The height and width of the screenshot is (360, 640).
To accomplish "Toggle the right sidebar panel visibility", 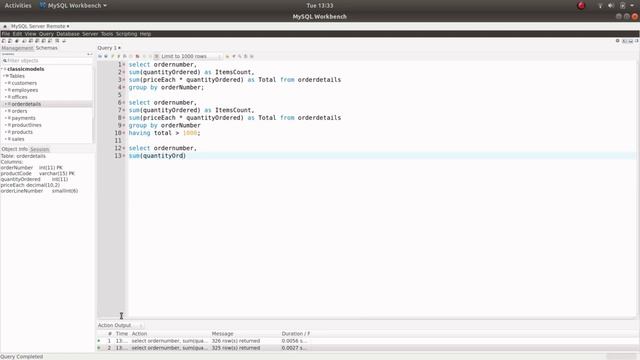I will click(x=636, y=41).
